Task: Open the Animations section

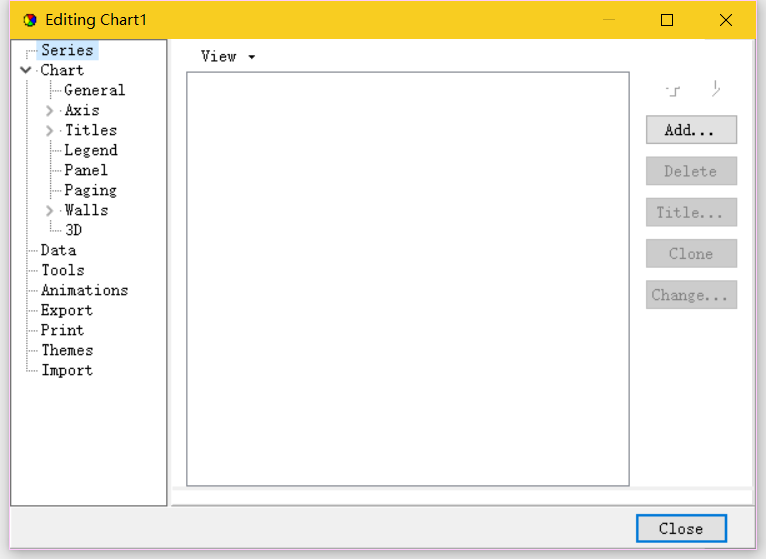Action: point(85,290)
